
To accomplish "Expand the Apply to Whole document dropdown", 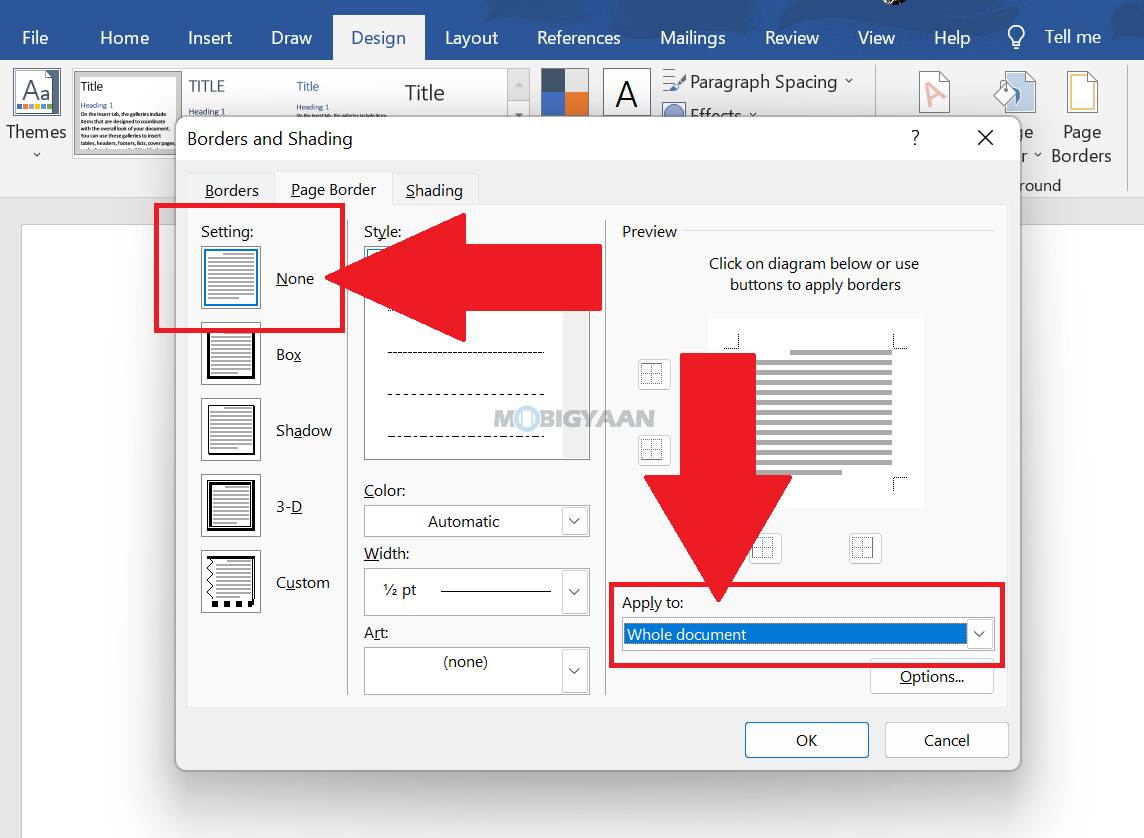I will click(x=807, y=634).
